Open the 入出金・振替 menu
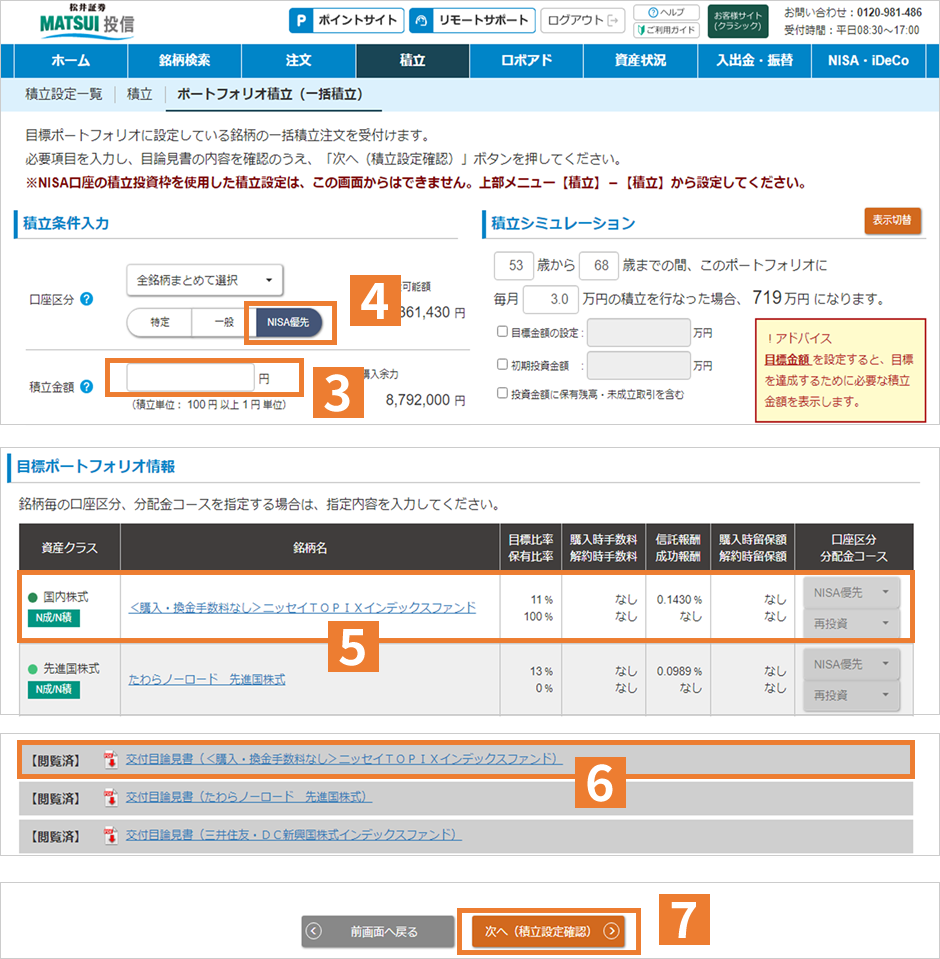 click(x=755, y=61)
